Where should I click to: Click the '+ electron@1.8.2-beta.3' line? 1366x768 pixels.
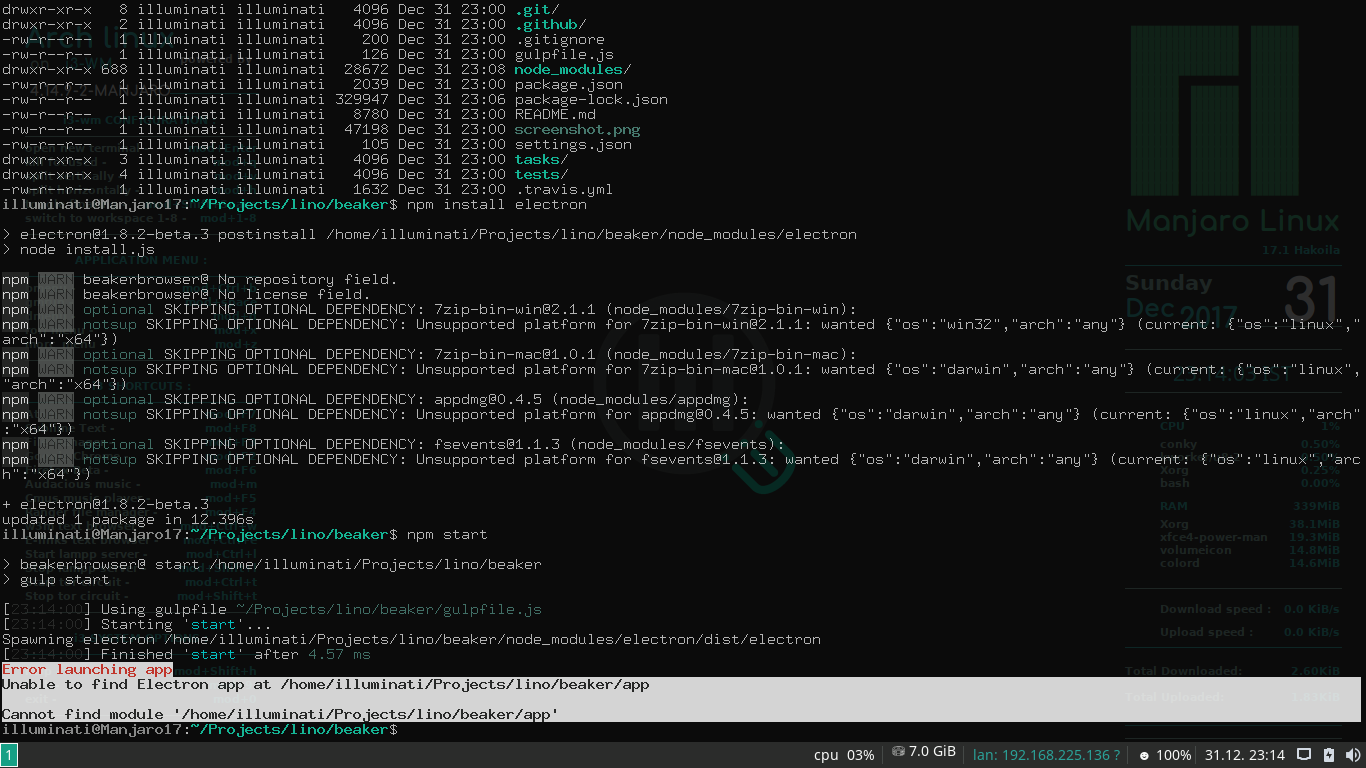pos(105,504)
